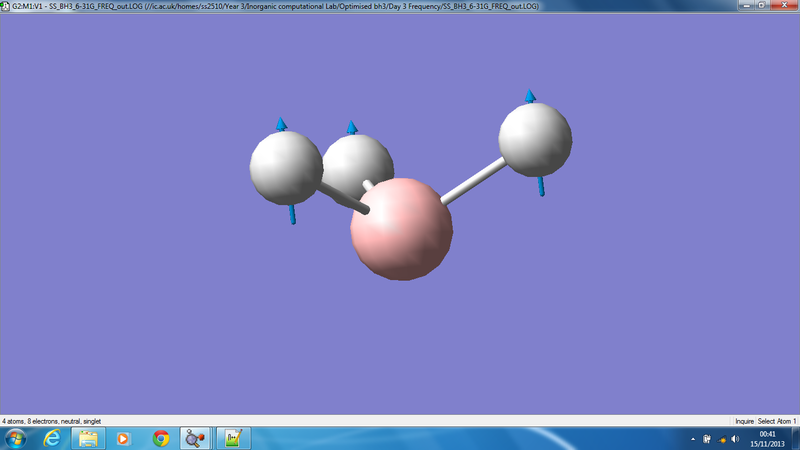Open the green chart application in taskbar
800x450 pixels.
(233, 438)
